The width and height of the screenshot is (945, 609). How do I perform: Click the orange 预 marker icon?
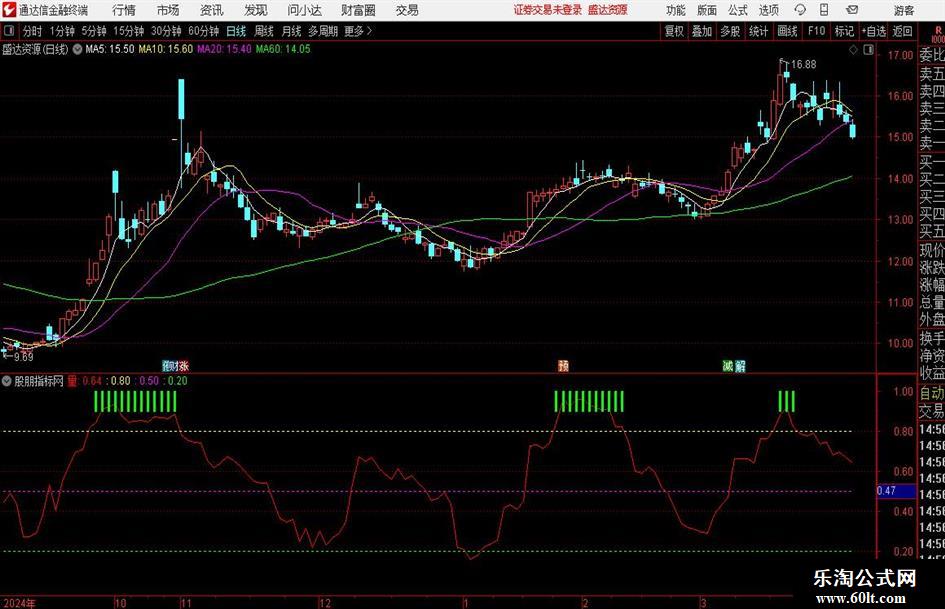(564, 365)
